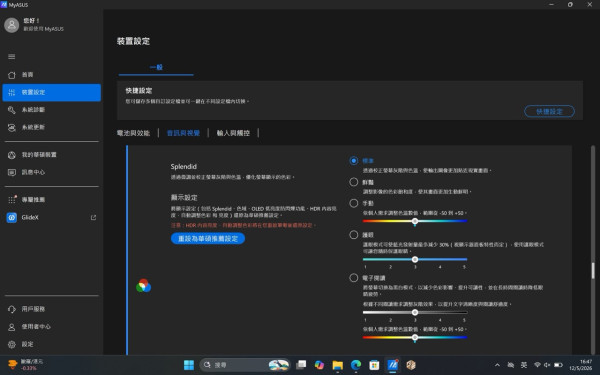The image size is (600, 375).
Task: Show hidden icons in system tray
Action: [497, 365]
